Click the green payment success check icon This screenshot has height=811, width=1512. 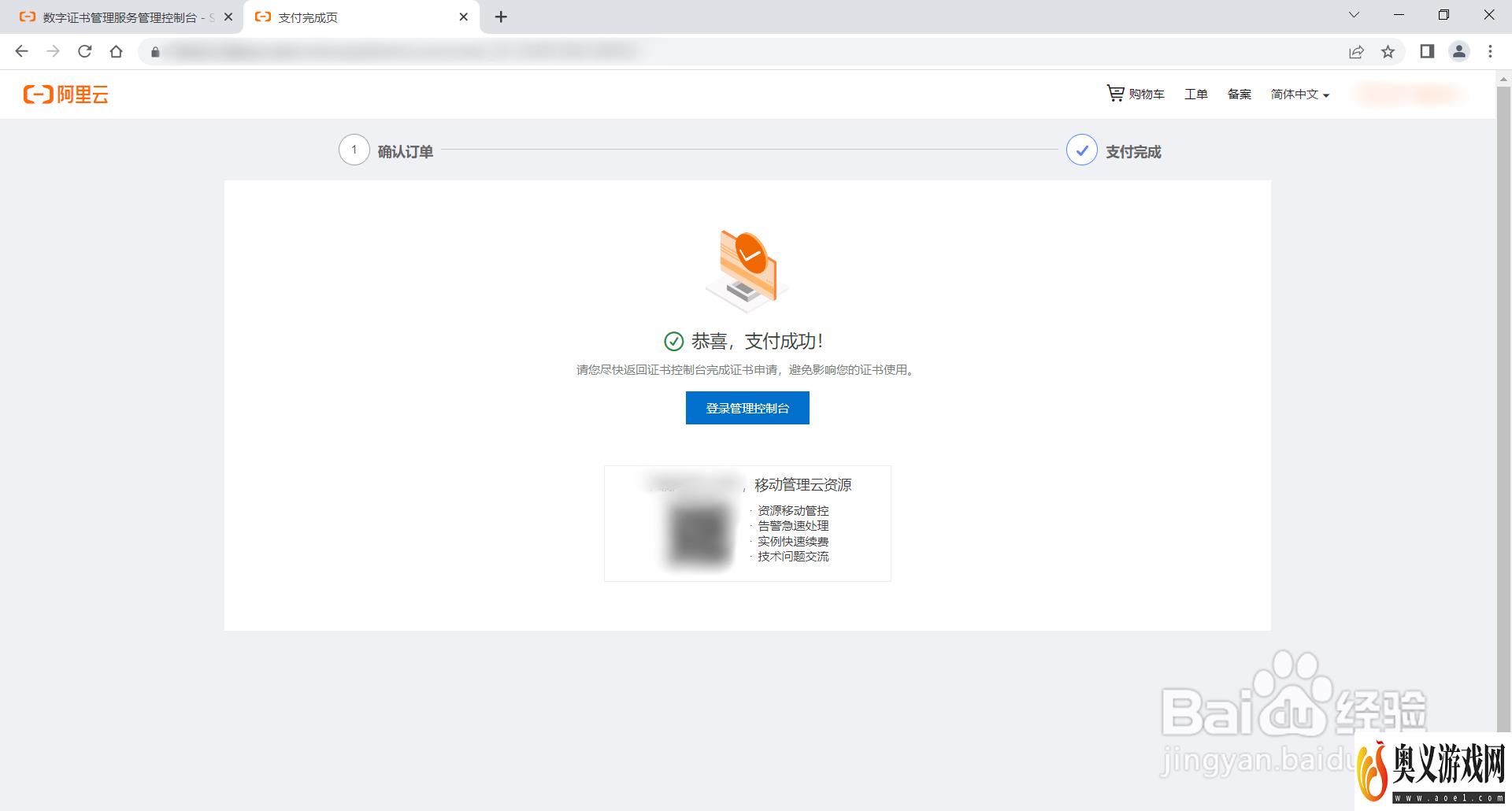click(673, 341)
